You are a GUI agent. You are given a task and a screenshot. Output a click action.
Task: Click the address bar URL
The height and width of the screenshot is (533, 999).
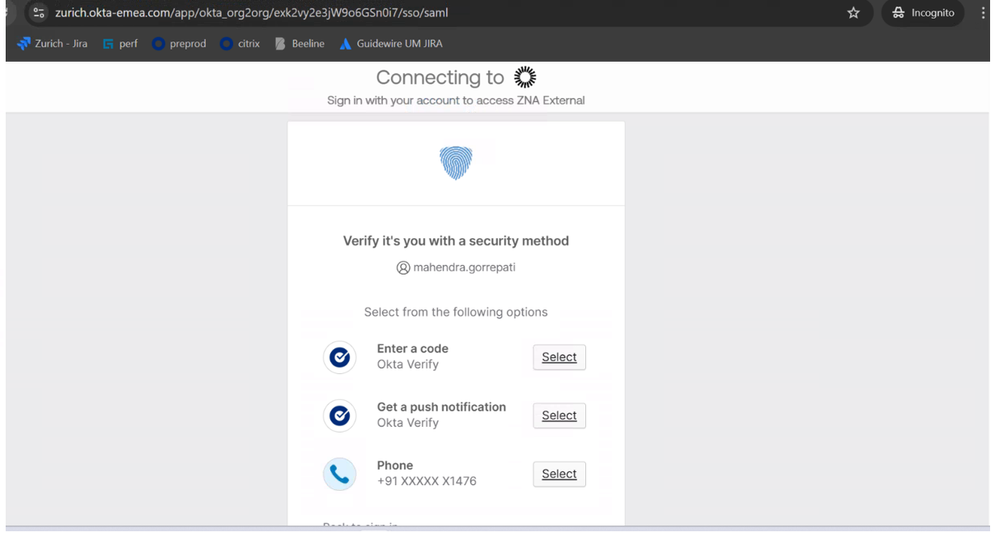click(x=251, y=13)
